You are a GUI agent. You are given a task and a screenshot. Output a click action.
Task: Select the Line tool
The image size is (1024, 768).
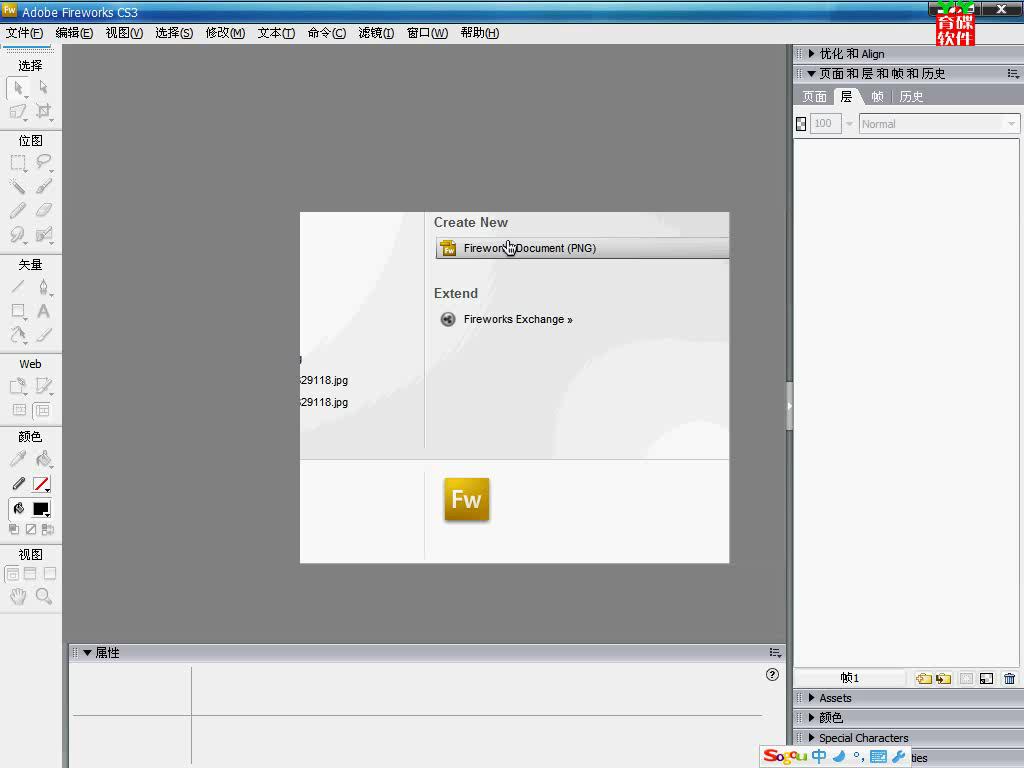coord(18,287)
